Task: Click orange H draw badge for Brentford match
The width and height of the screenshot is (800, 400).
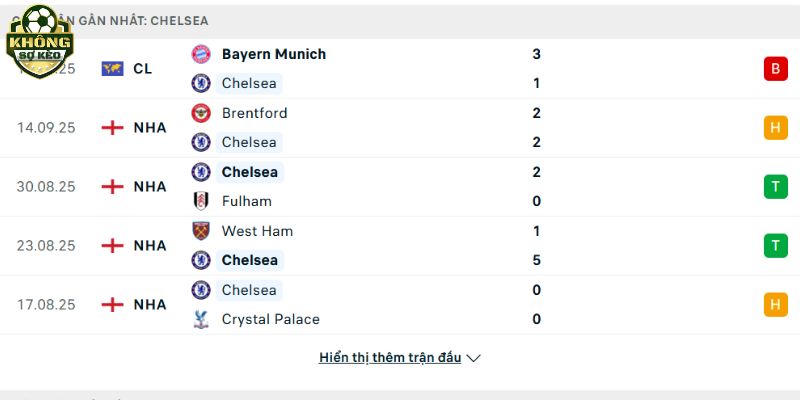Action: point(776,128)
